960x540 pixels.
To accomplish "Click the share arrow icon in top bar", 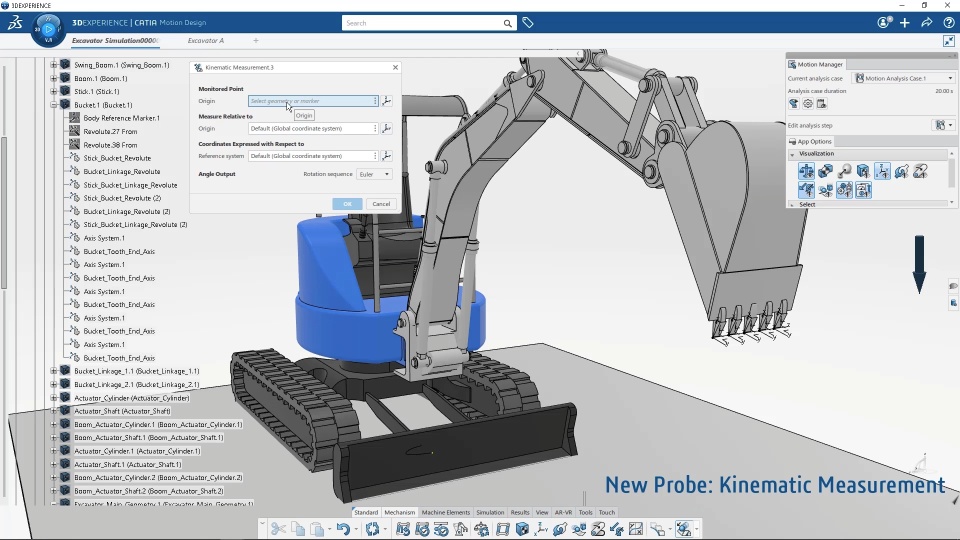I will click(x=927, y=23).
